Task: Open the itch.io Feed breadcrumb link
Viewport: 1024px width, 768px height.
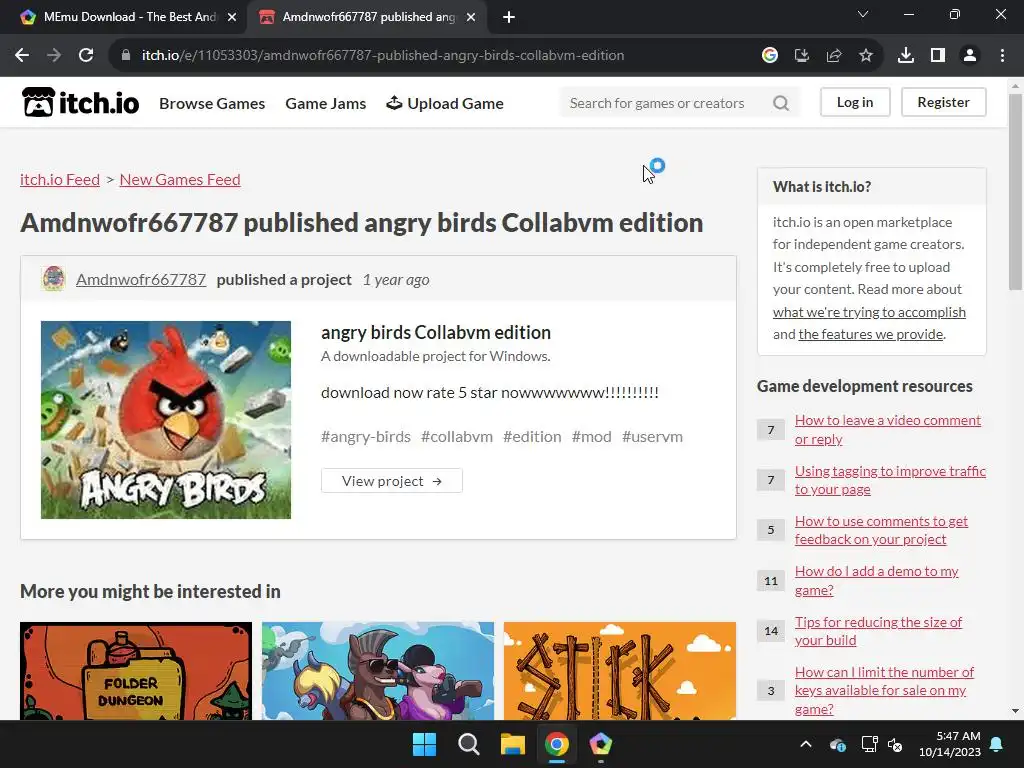Action: click(x=59, y=180)
